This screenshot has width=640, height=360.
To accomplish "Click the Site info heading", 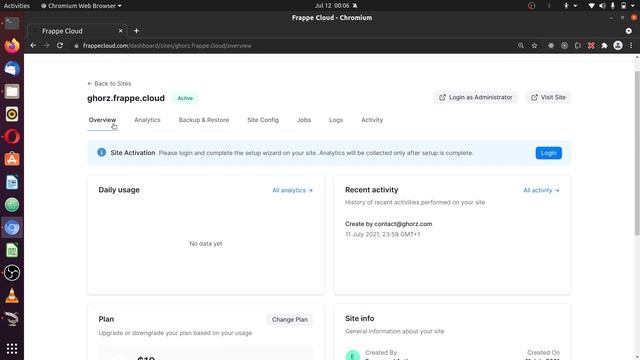I will [360, 318].
